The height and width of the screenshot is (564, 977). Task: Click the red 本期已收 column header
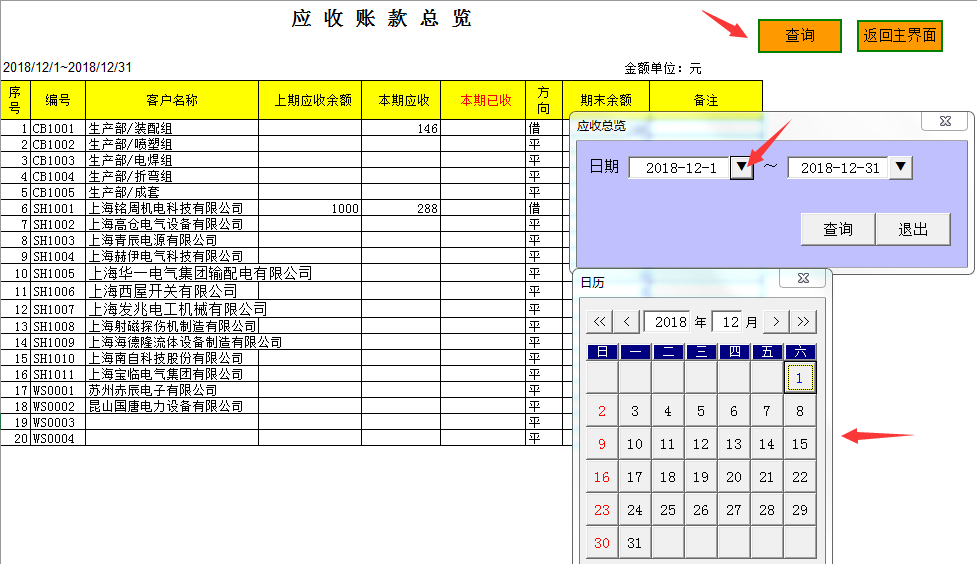click(484, 100)
